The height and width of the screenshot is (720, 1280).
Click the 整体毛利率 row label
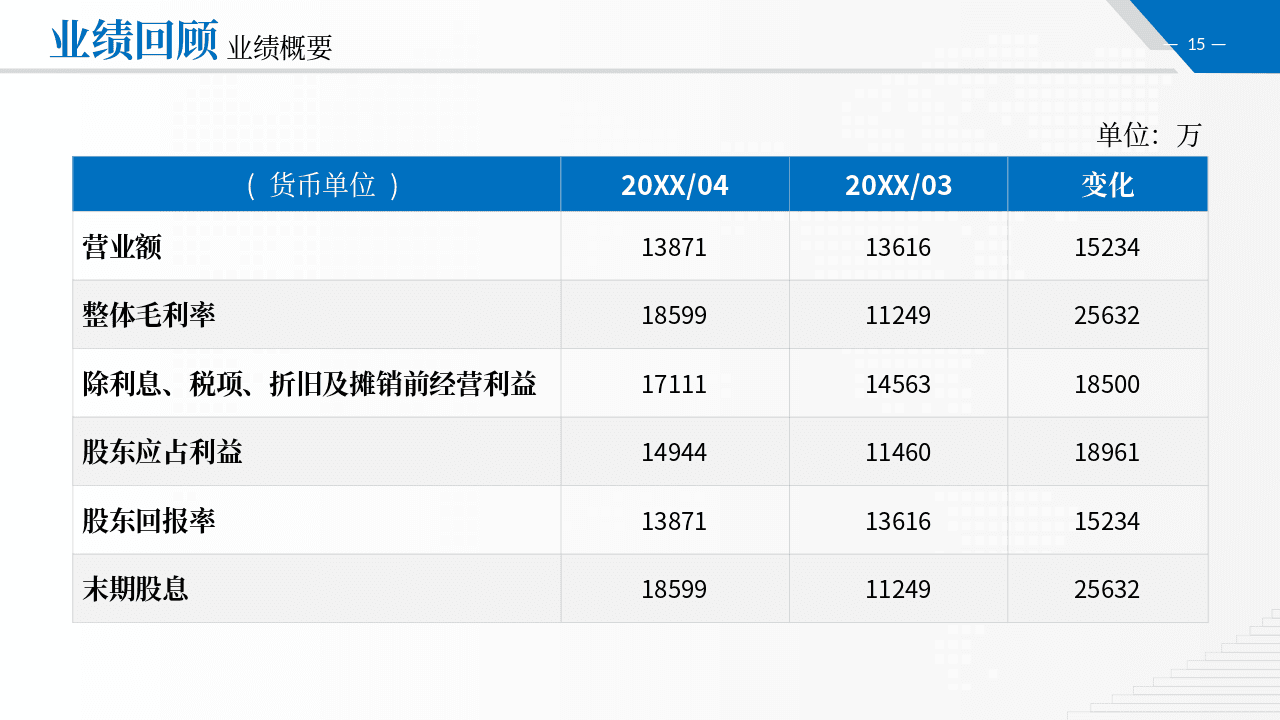point(149,315)
